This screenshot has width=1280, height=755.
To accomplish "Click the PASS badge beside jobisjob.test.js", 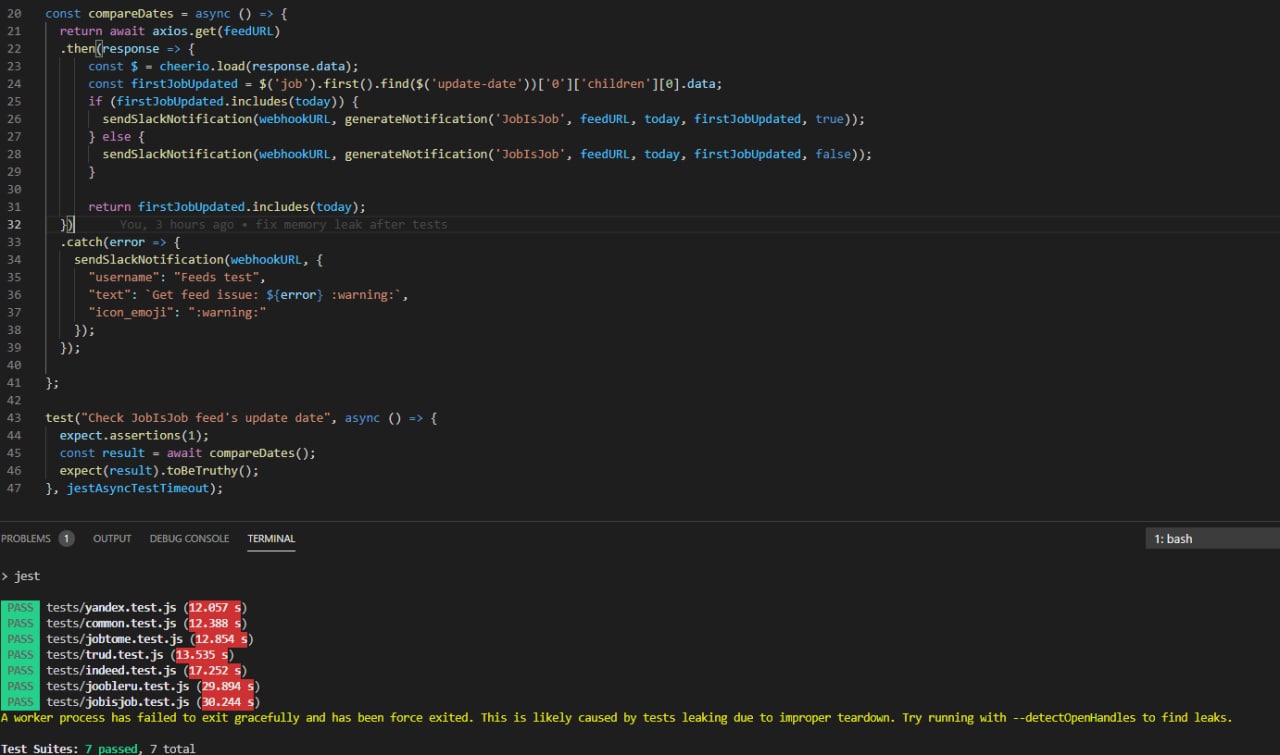I will [20, 702].
